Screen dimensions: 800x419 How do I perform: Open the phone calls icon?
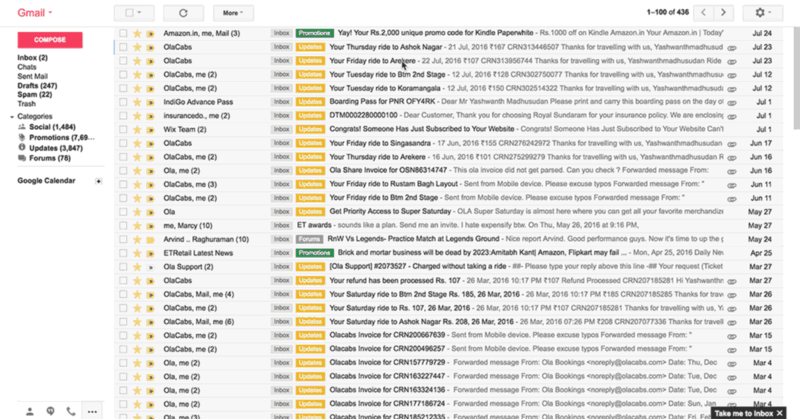click(x=71, y=411)
